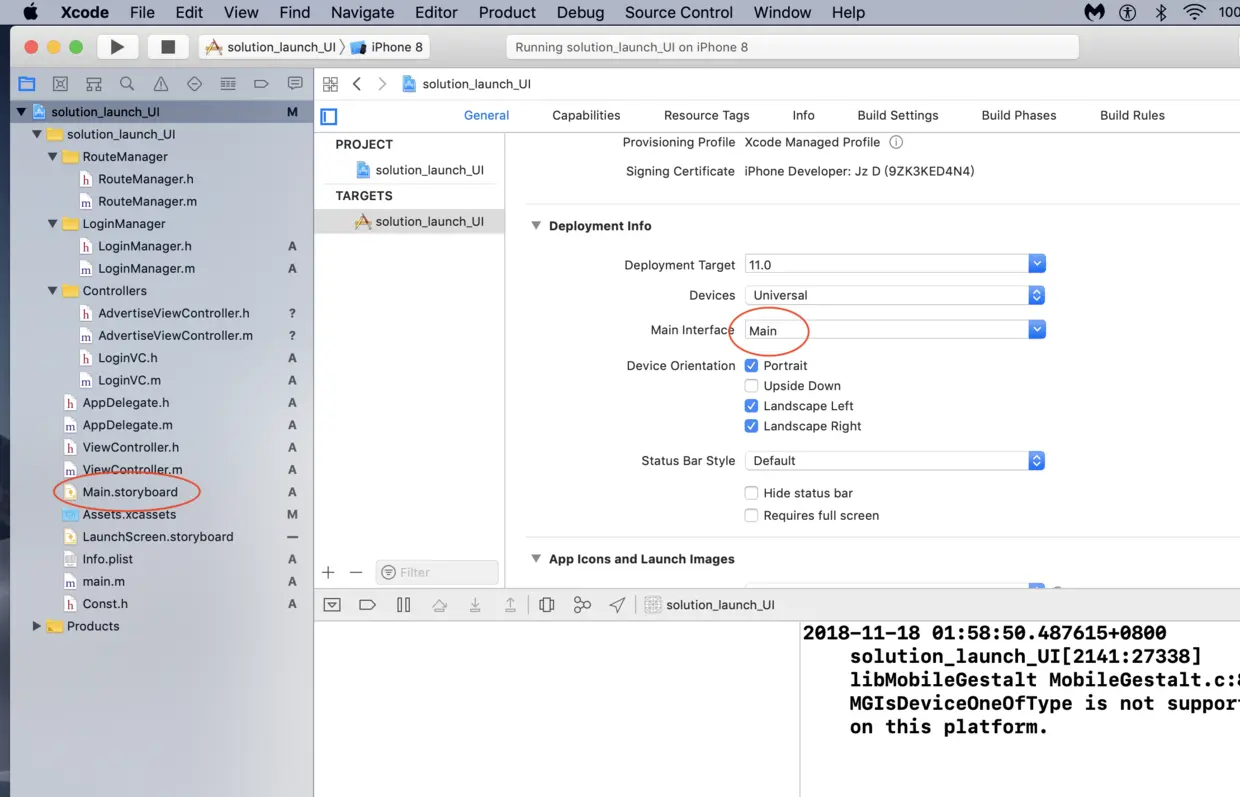Collapse App Icons and Launch Images section
Viewport: 1240px width, 797px height.
pyautogui.click(x=537, y=559)
